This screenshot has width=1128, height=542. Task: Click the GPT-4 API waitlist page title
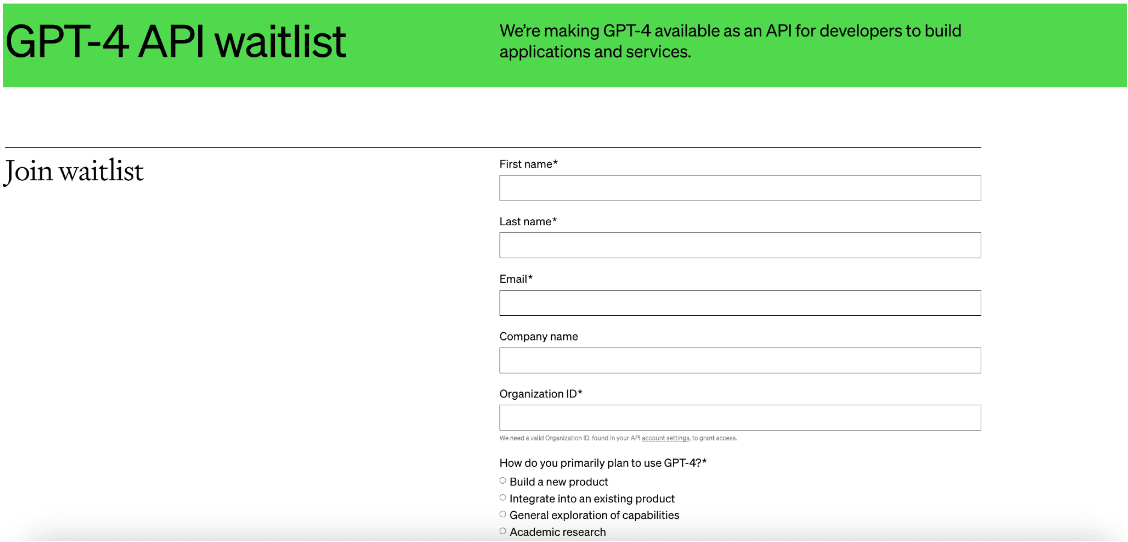pyautogui.click(x=176, y=42)
